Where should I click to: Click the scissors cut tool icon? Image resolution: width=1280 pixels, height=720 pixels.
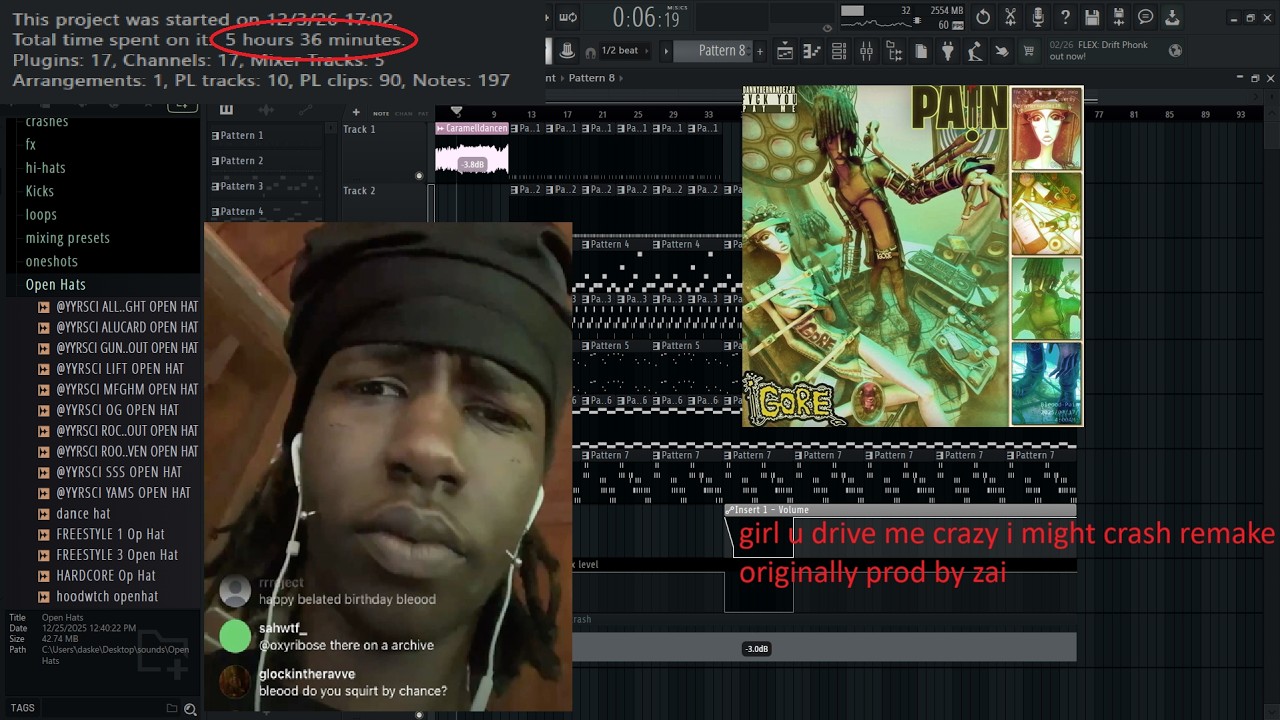(x=1011, y=17)
